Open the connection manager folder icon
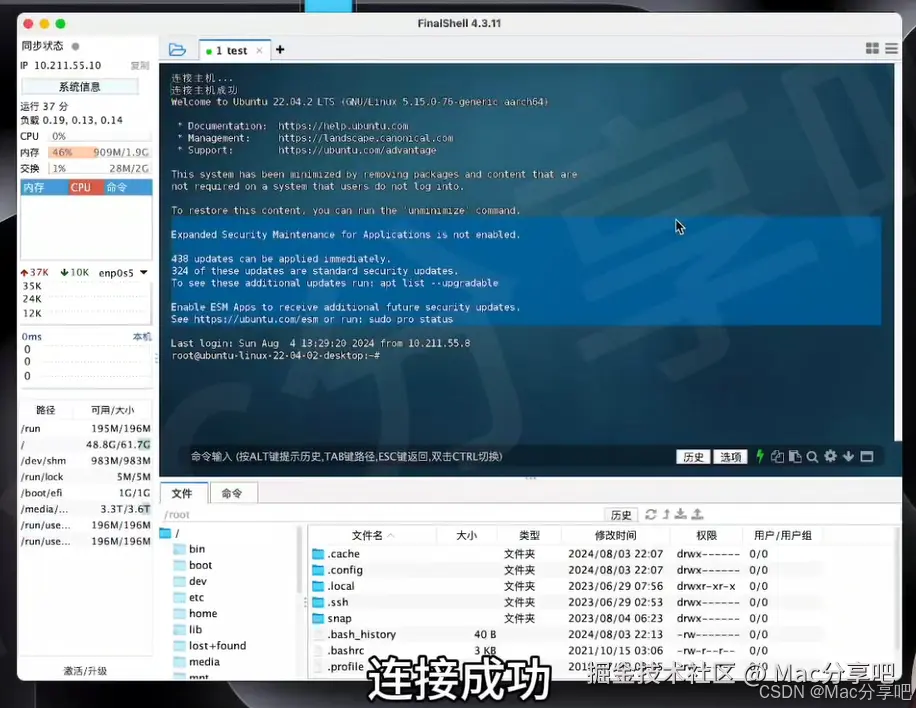 click(177, 50)
